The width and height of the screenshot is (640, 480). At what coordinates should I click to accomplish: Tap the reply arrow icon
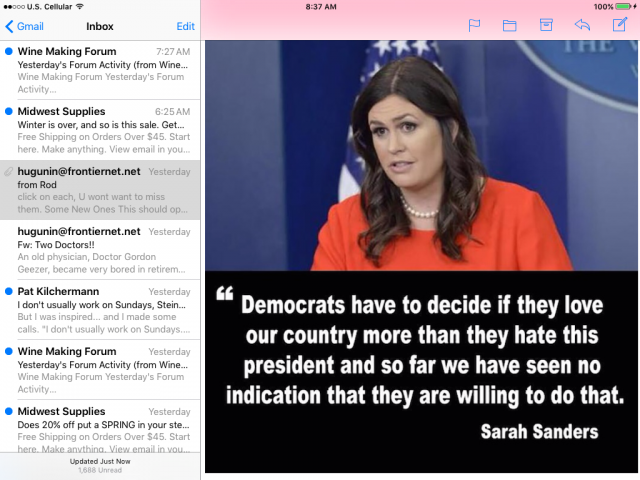[x=582, y=26]
